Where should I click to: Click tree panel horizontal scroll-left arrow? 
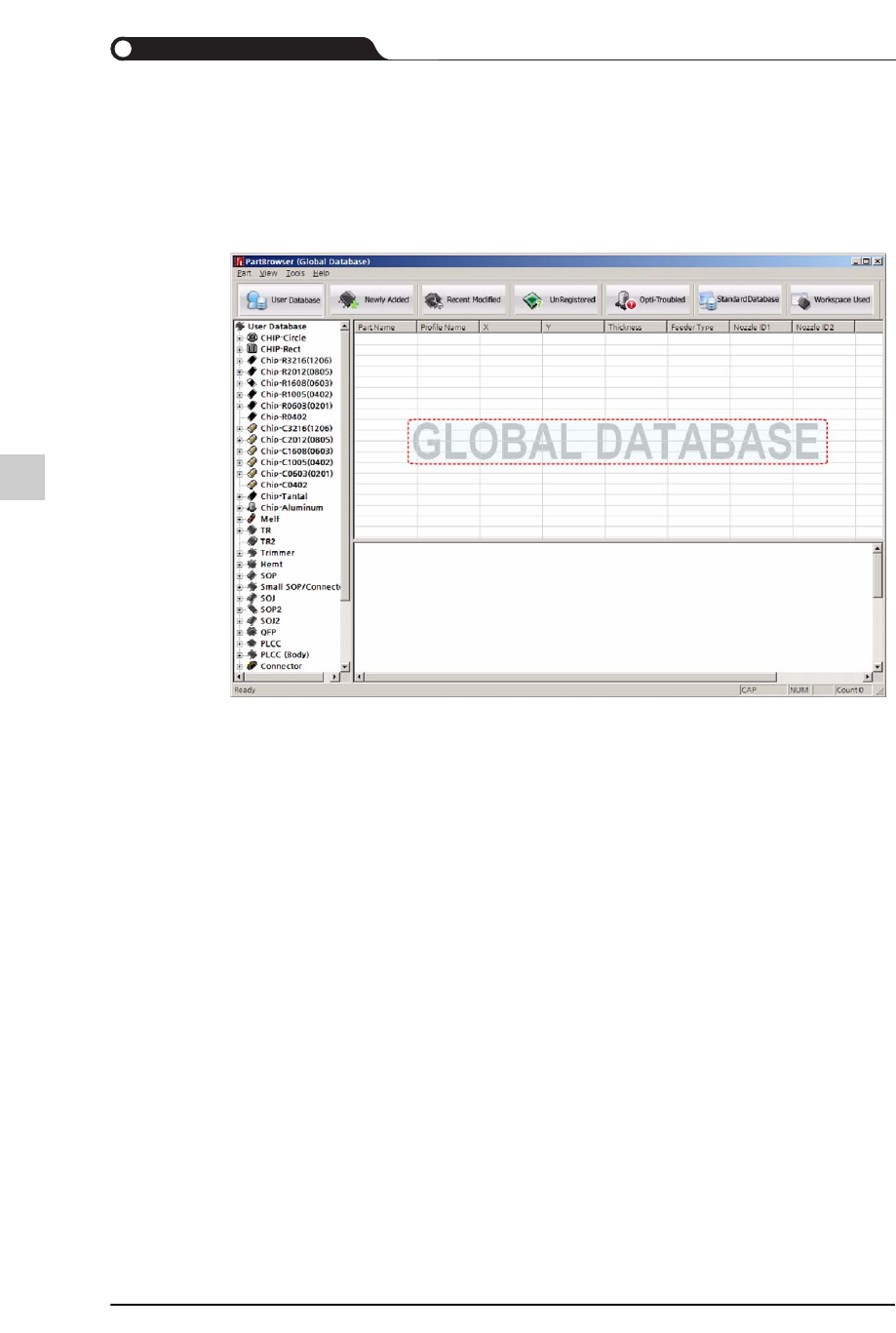tap(239, 676)
